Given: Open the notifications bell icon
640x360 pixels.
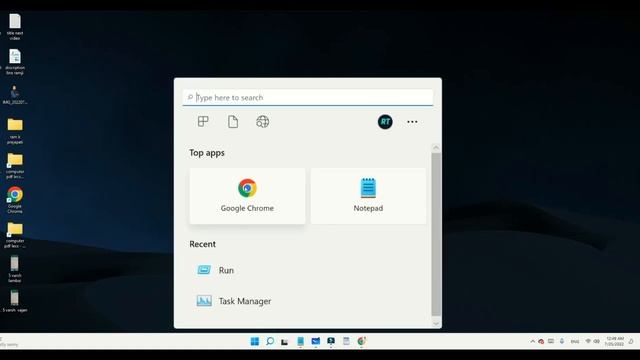Looking at the screenshot, I should pos(631,341).
